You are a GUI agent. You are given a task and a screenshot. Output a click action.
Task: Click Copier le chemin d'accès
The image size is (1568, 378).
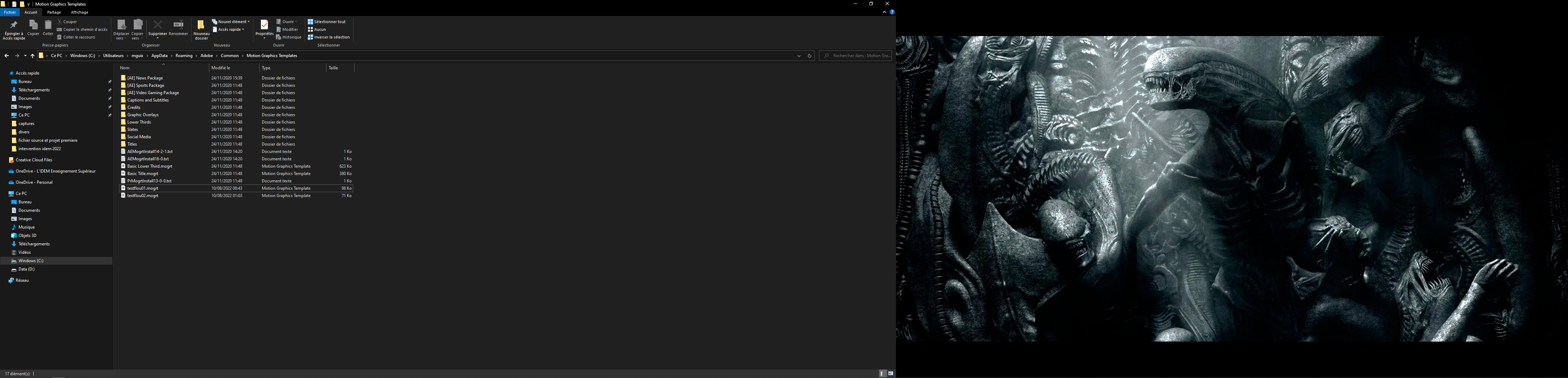[82, 29]
